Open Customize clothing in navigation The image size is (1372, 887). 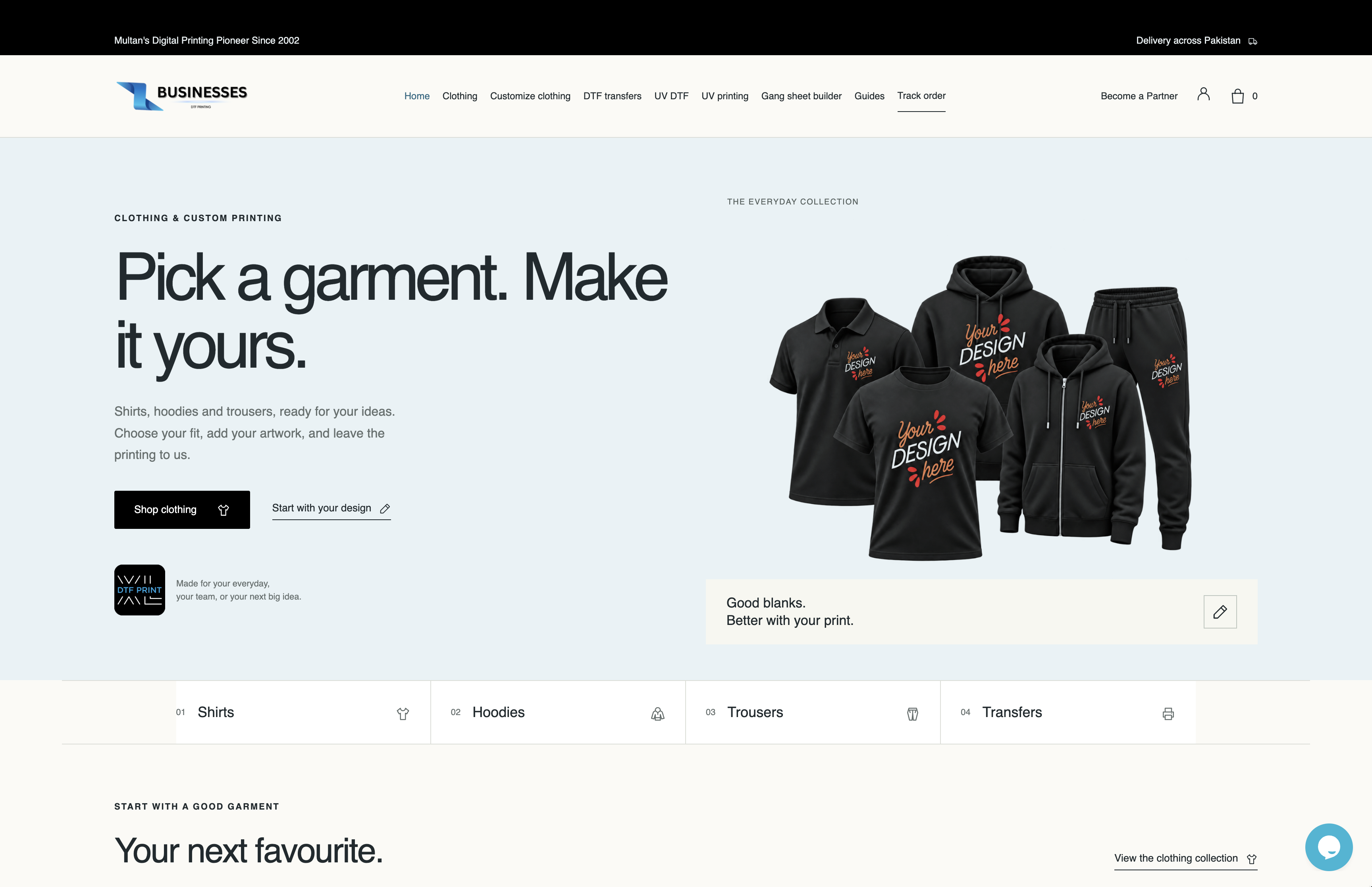click(x=530, y=96)
